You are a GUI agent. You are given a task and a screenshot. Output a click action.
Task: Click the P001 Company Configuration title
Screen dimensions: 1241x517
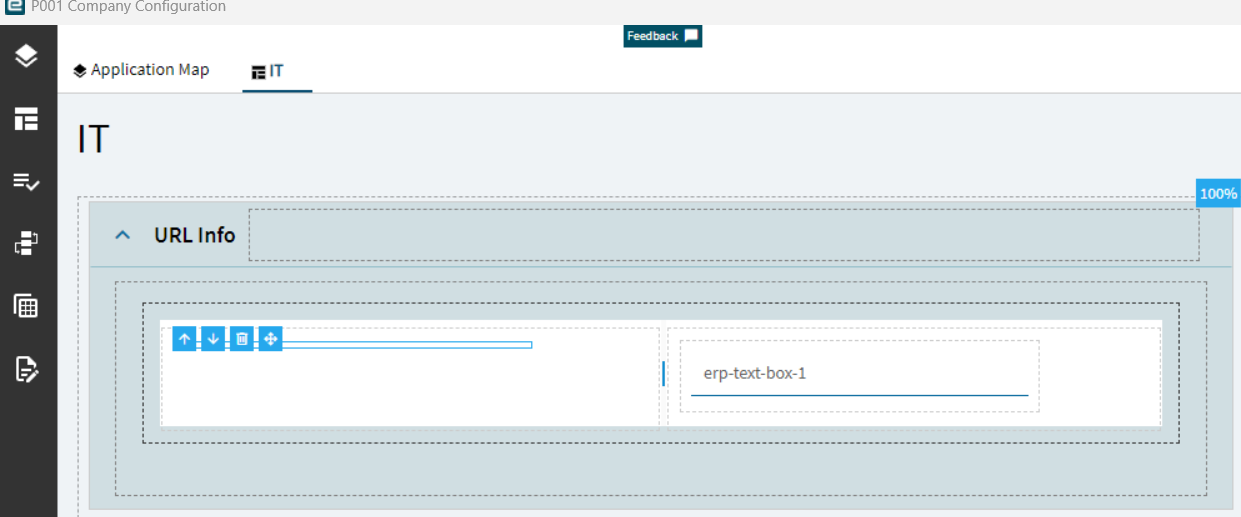pos(128,6)
